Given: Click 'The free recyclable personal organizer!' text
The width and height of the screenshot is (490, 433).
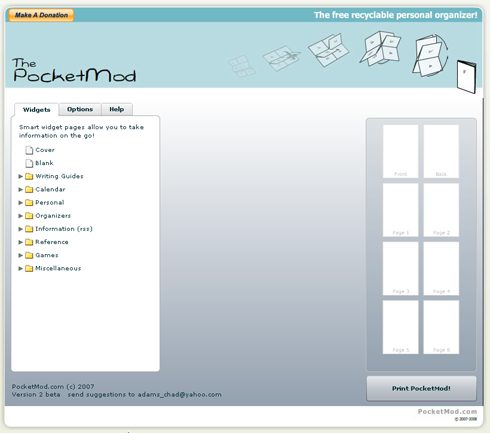Looking at the screenshot, I should pos(396,15).
